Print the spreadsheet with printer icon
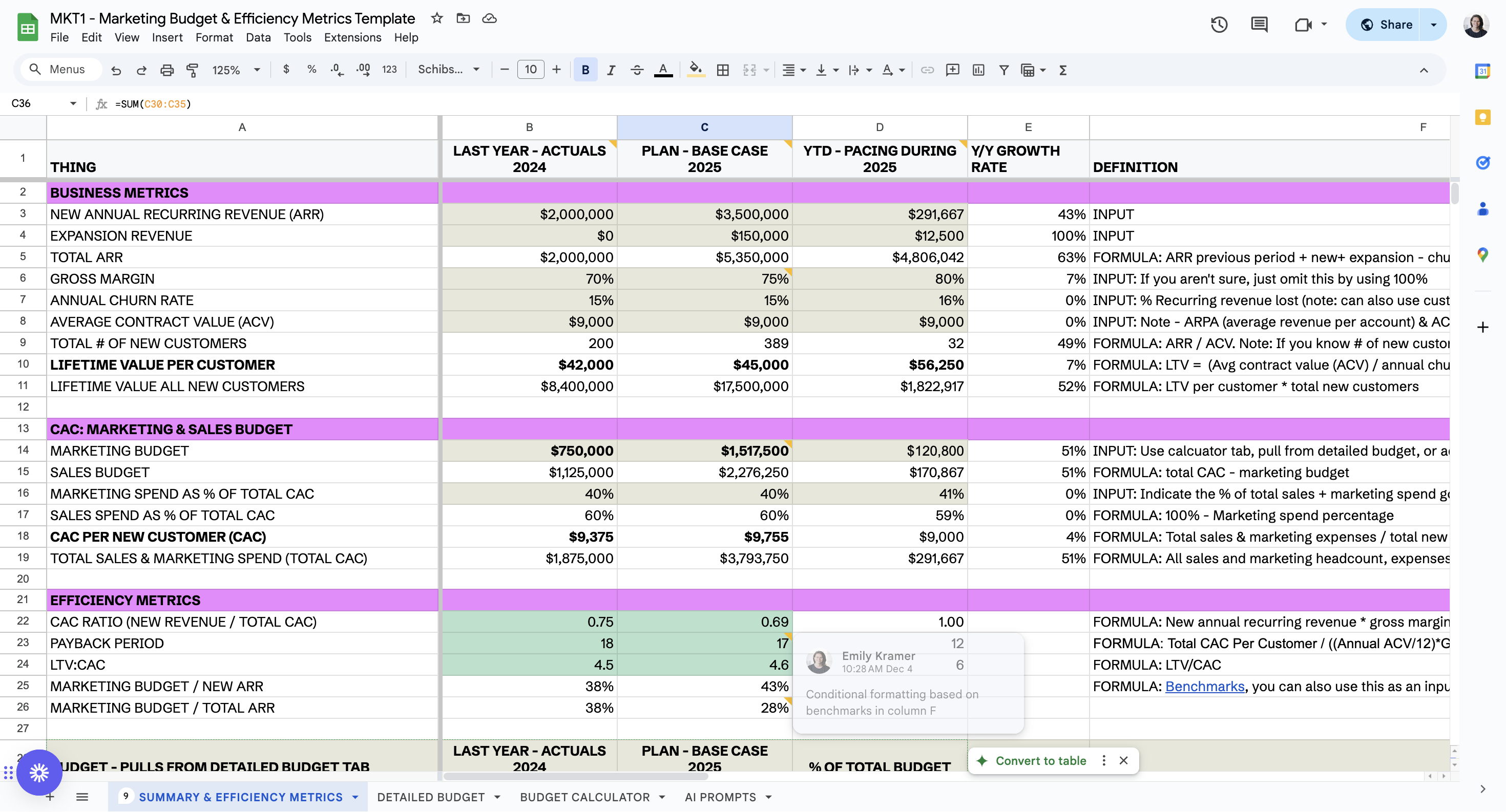The height and width of the screenshot is (812, 1506). pyautogui.click(x=167, y=70)
